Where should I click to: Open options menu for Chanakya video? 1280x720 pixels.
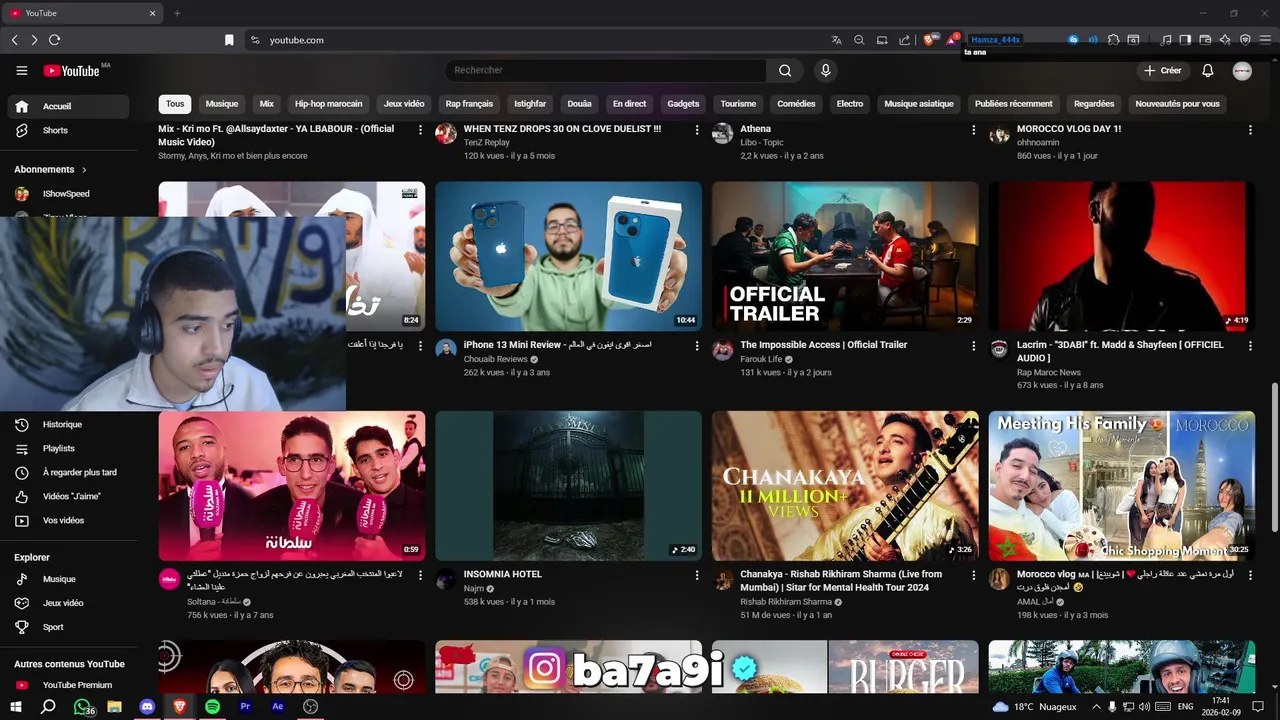click(x=973, y=575)
